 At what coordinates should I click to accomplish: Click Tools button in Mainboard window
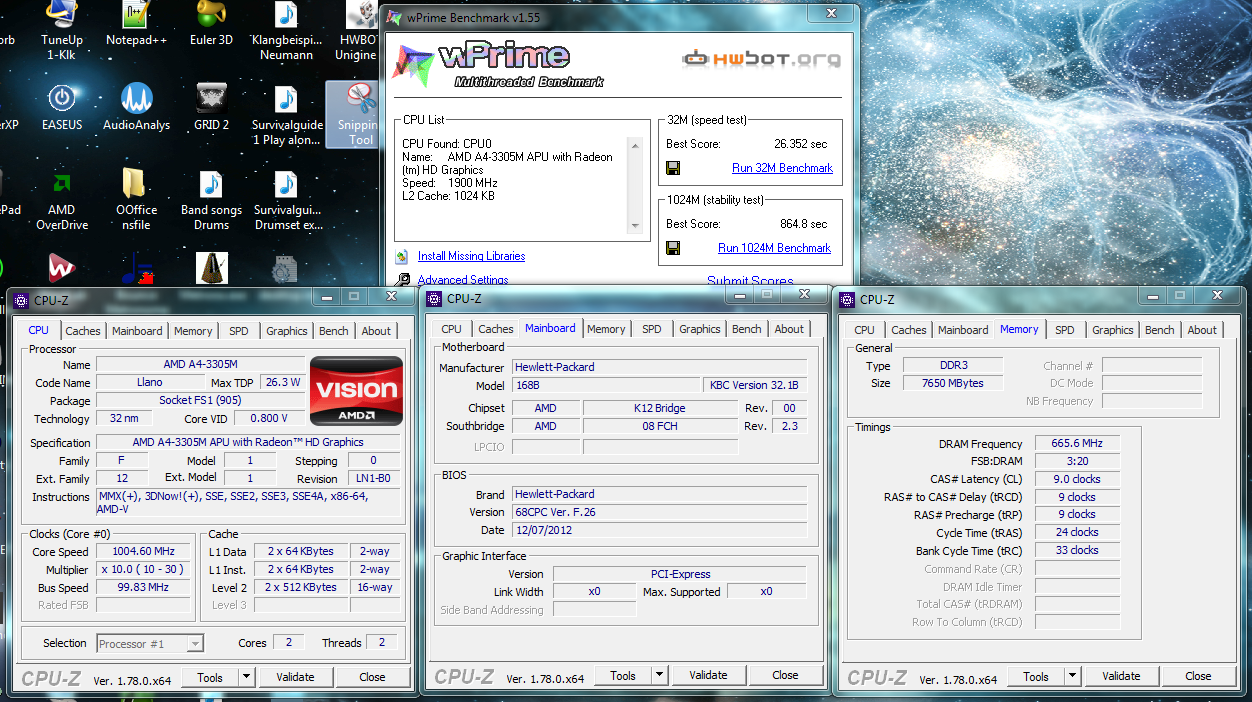click(x=623, y=675)
